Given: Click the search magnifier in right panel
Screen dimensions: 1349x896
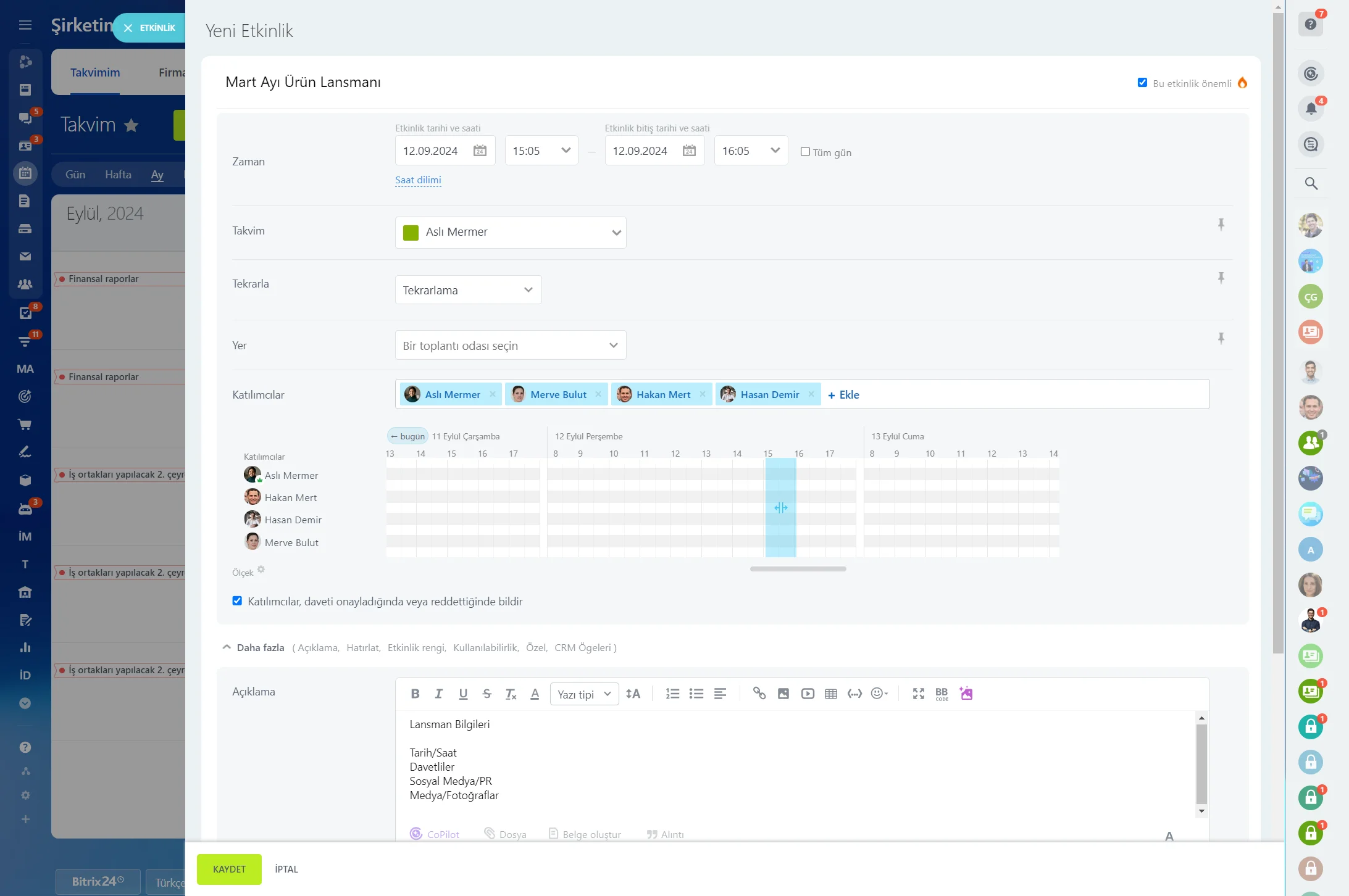Looking at the screenshot, I should click(1311, 183).
